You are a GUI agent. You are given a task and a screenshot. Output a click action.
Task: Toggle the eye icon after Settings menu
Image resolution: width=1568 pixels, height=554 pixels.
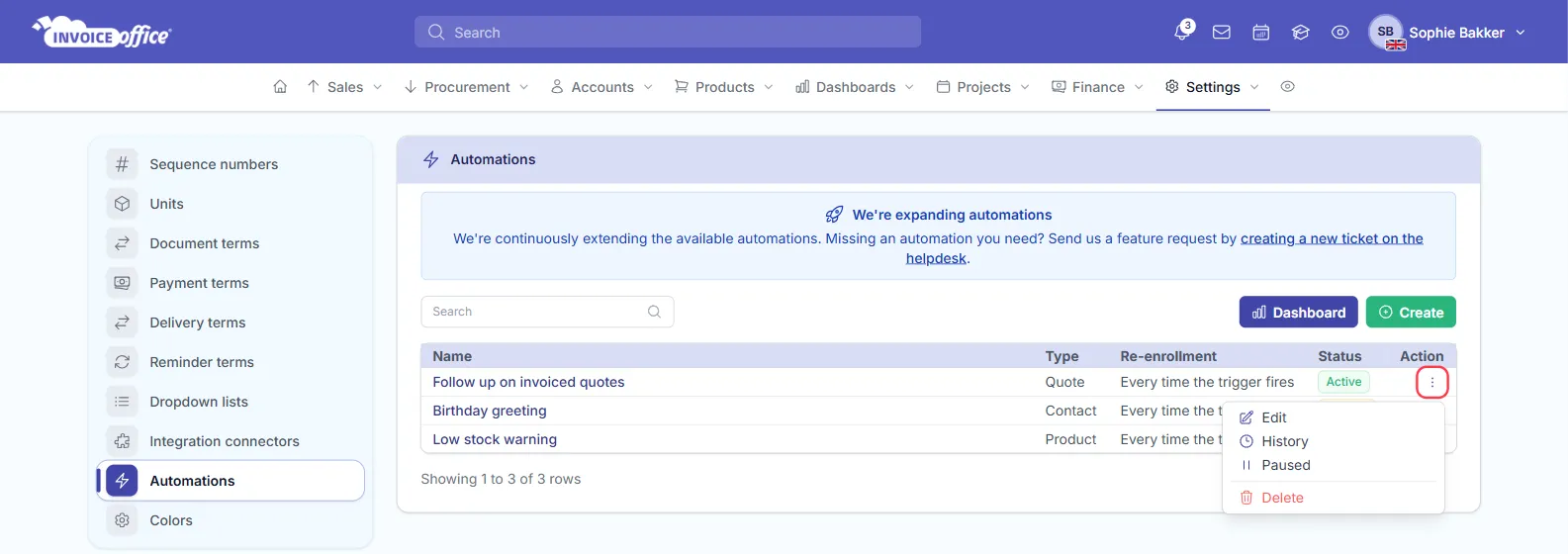coord(1287,87)
